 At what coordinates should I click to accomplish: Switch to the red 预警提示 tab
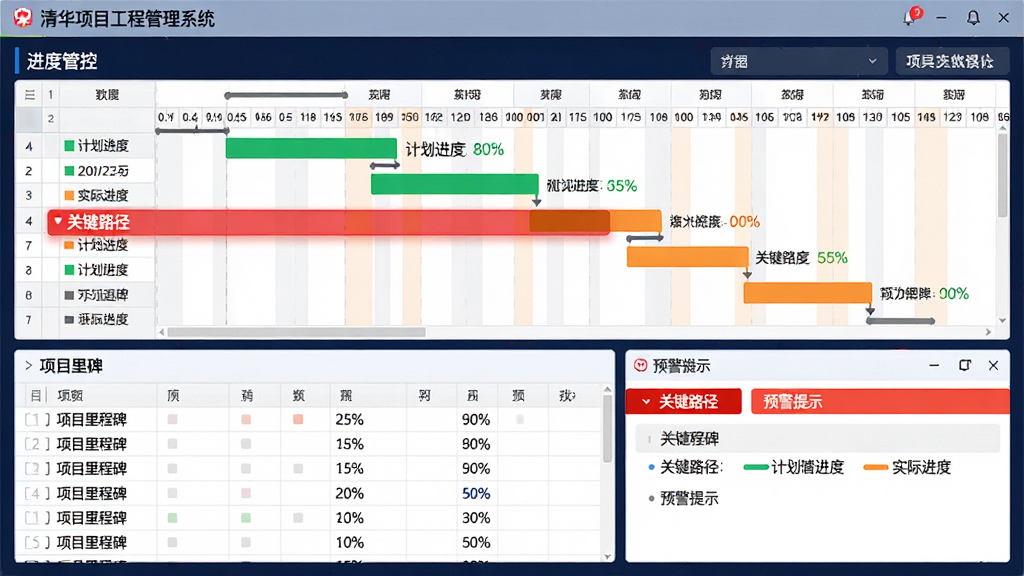pos(880,402)
